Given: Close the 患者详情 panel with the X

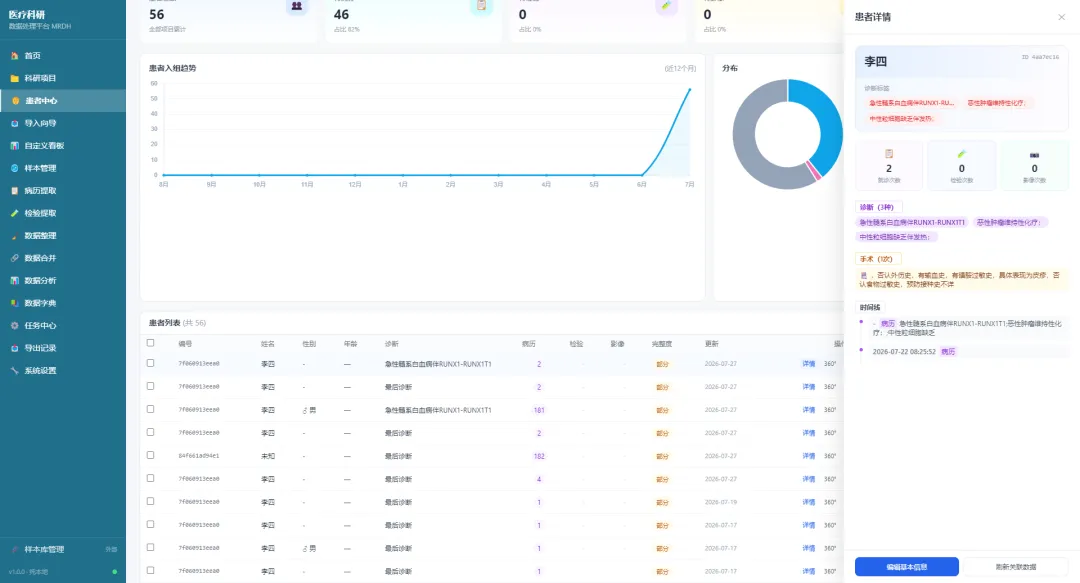Looking at the screenshot, I should click(x=1061, y=17).
